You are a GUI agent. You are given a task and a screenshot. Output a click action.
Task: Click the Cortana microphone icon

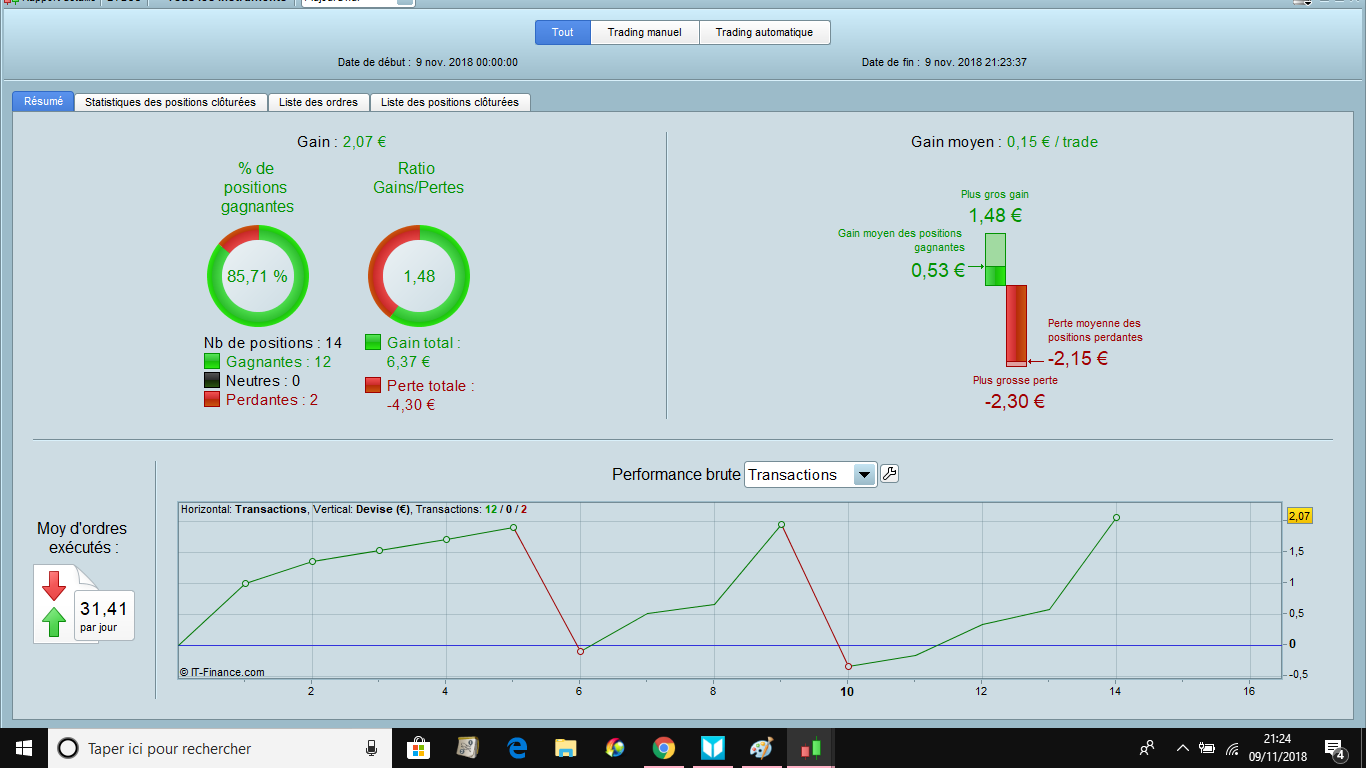click(x=371, y=748)
